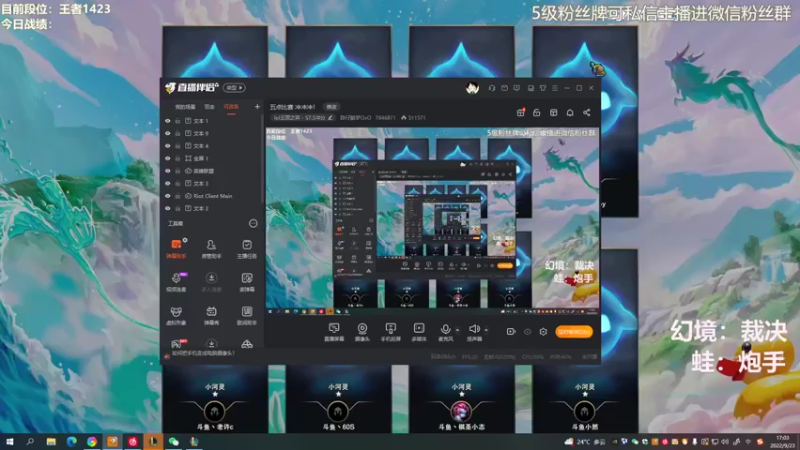This screenshot has width=800, height=450.
Task: Click the preview eye icon beside the settings gear
Action: click(528, 332)
